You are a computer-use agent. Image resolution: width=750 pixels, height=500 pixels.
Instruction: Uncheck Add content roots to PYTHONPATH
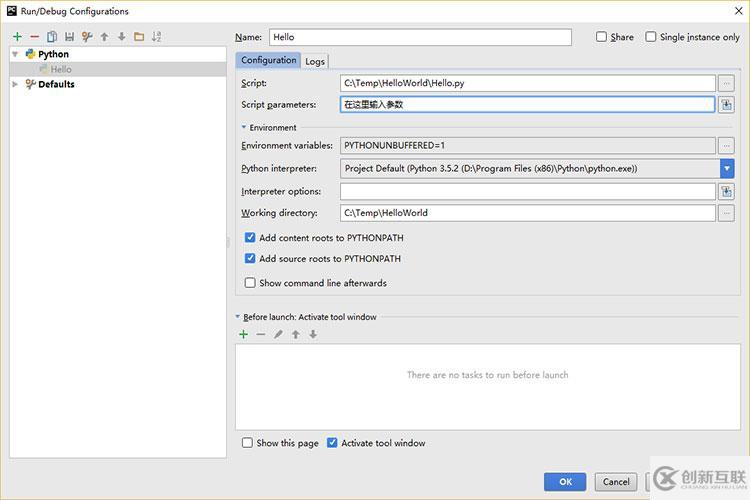(x=250, y=238)
